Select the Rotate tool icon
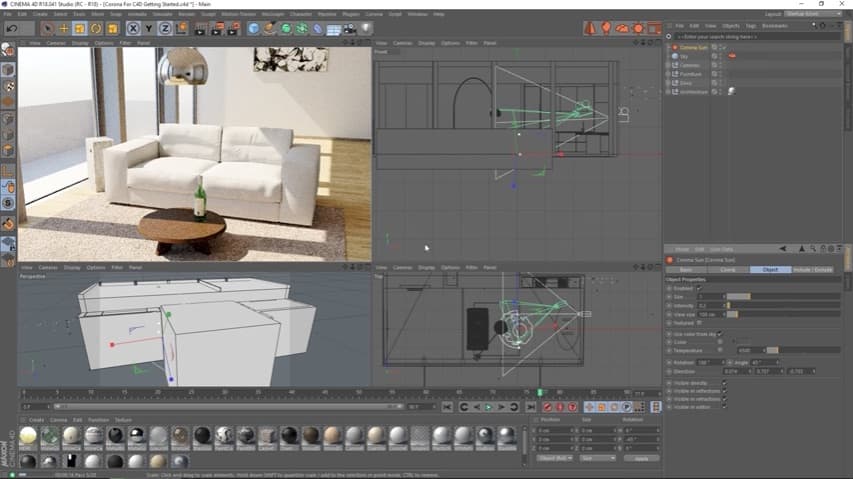Screen dimensions: 853x479 96,28
